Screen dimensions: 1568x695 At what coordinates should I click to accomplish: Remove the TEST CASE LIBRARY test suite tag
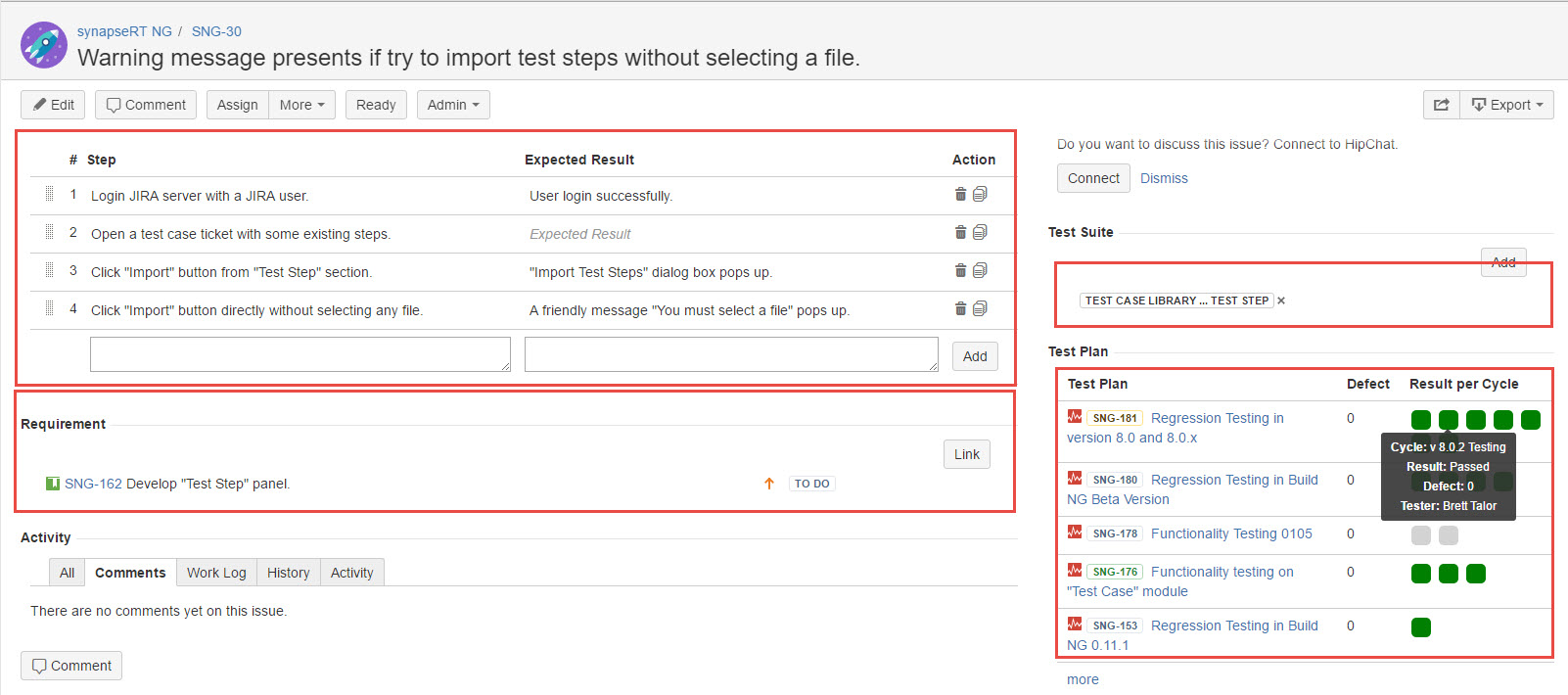point(1281,301)
